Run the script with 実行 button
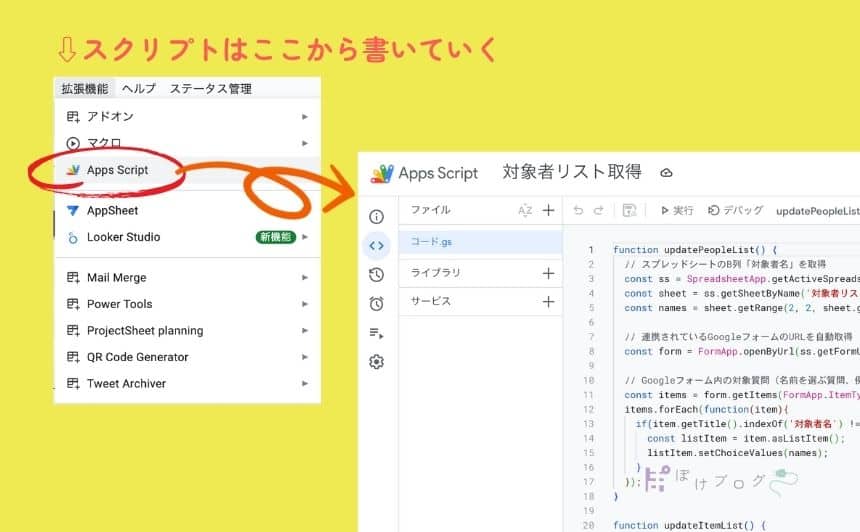Viewport: 860px width, 532px height. 677,211
